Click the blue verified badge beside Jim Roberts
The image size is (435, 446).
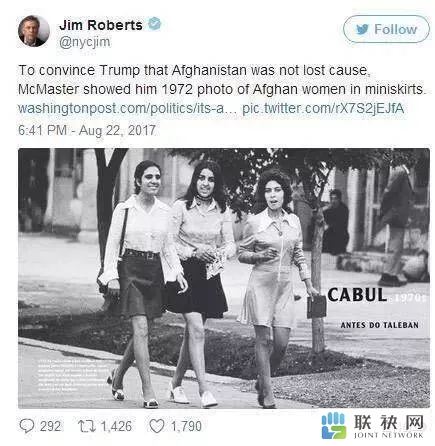pyautogui.click(x=154, y=24)
